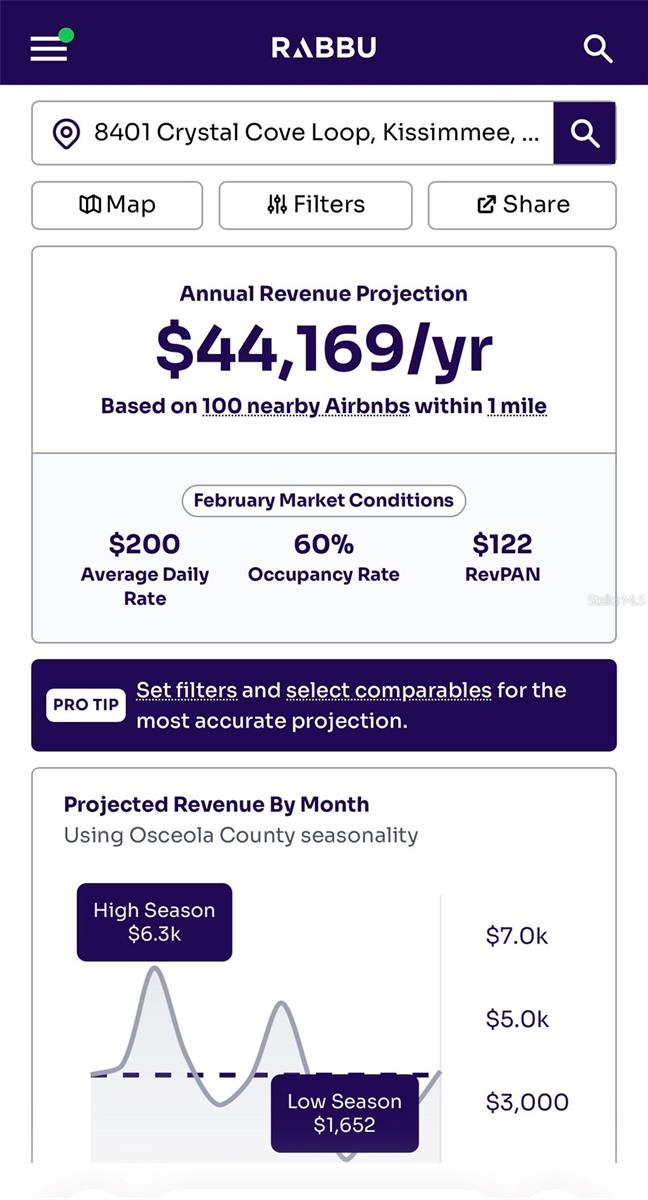Click the $44,169/yr revenue figure
The width and height of the screenshot is (648, 1200).
(324, 349)
